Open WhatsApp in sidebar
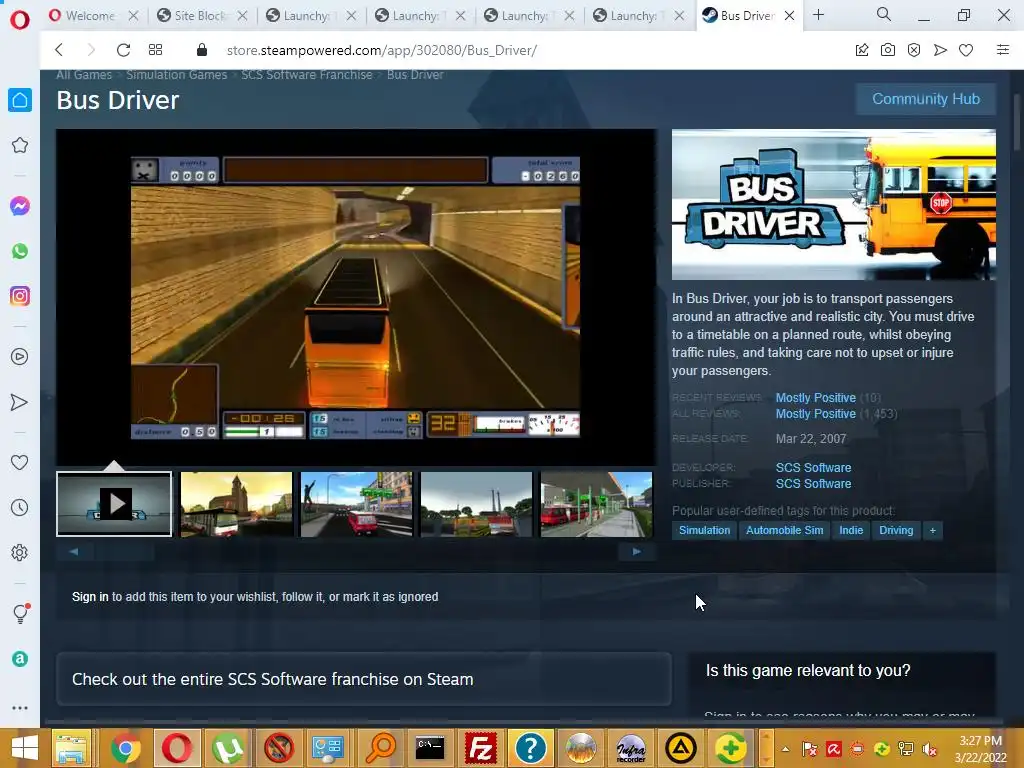The image size is (1024, 768). coord(20,251)
